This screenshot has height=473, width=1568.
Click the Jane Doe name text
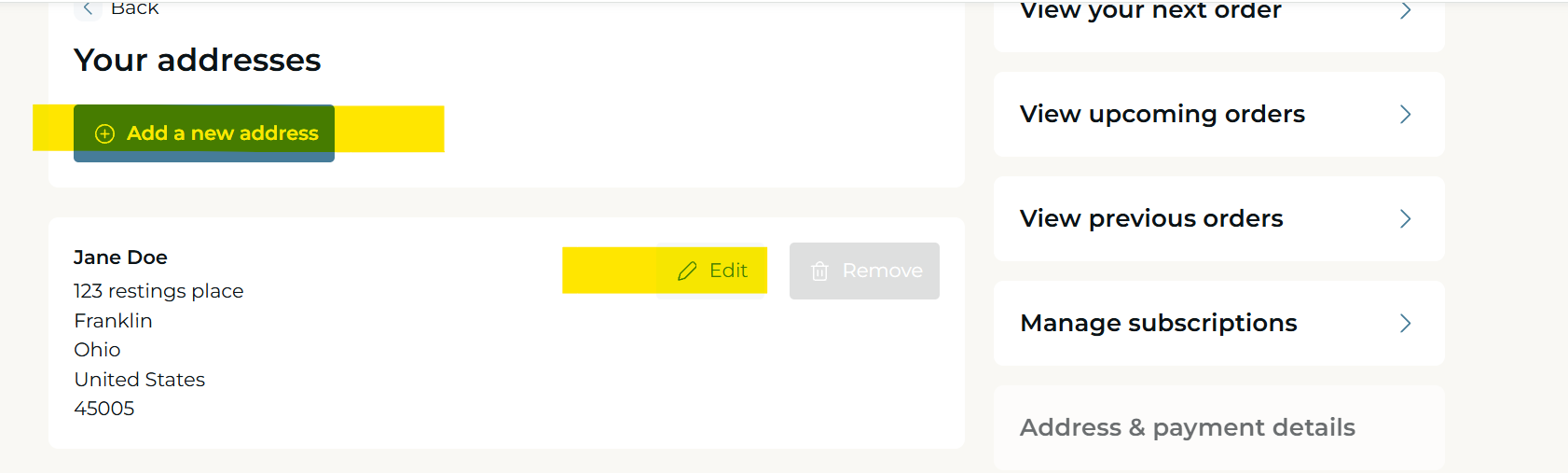pyautogui.click(x=120, y=257)
